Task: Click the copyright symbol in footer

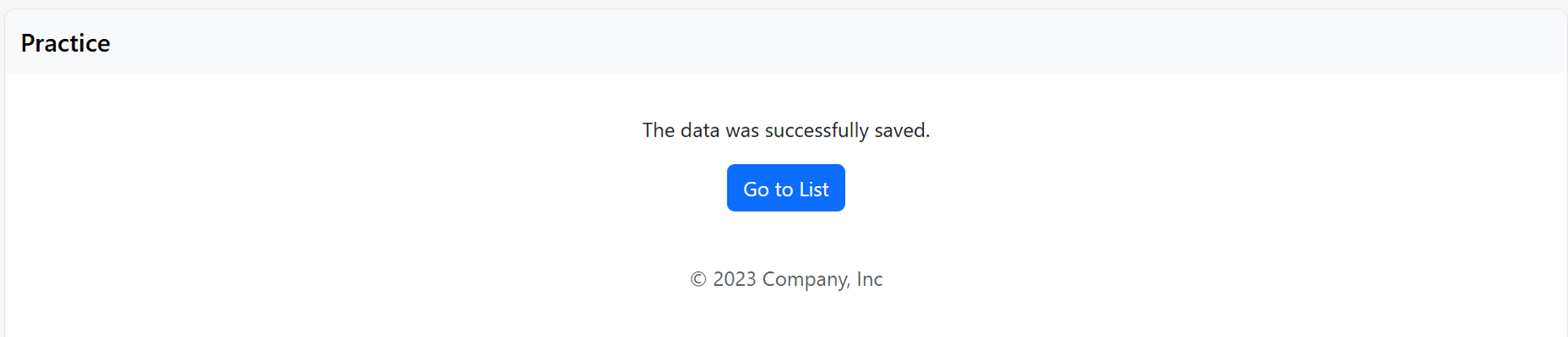Action: pos(698,279)
